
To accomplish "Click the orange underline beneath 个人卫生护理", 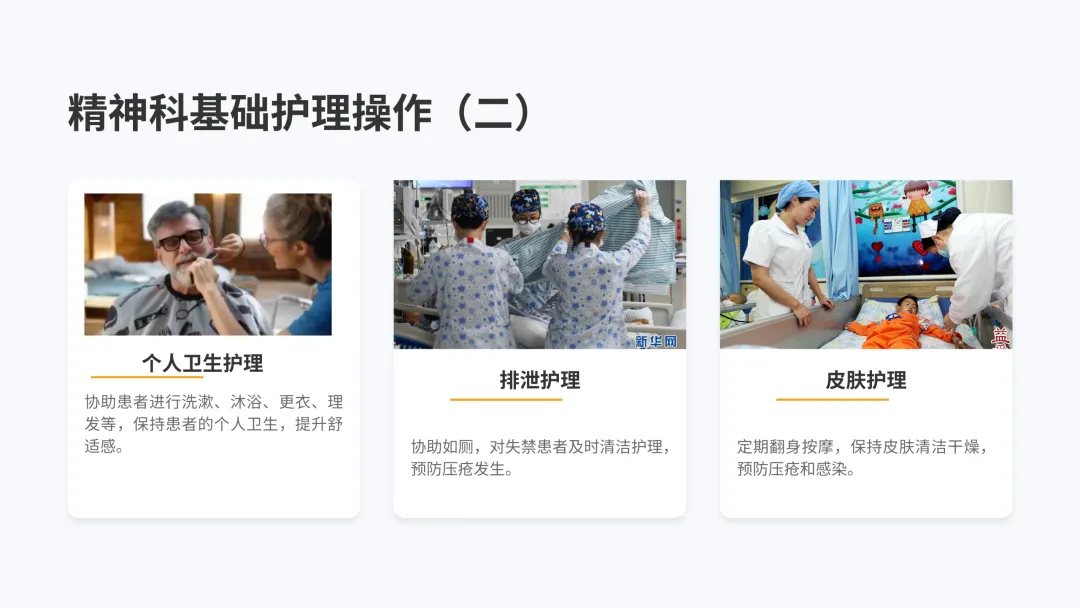I will click(147, 377).
